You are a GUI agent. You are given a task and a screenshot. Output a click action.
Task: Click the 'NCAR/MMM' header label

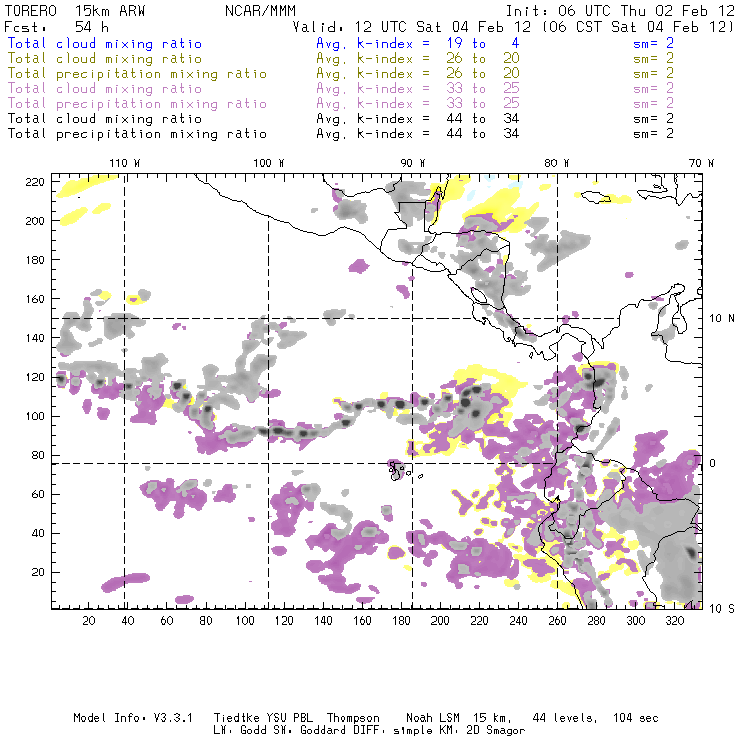click(x=260, y=11)
